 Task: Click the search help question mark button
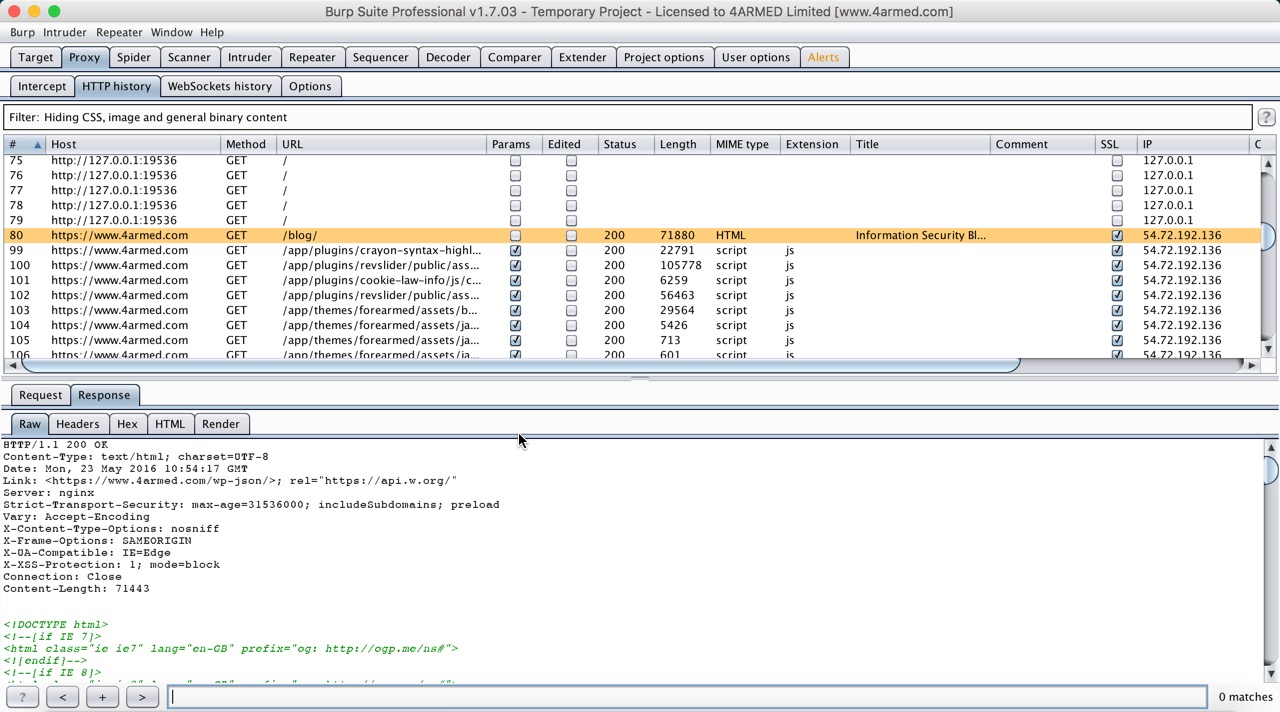(22, 697)
